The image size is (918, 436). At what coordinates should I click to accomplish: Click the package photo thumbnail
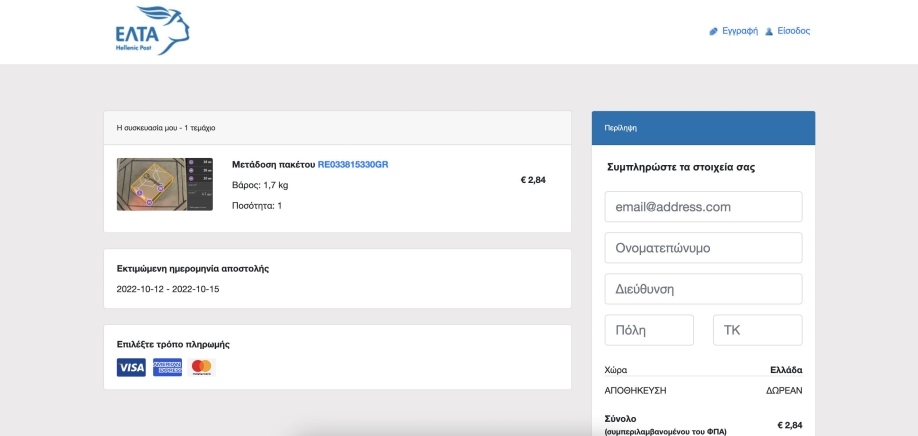click(x=164, y=184)
